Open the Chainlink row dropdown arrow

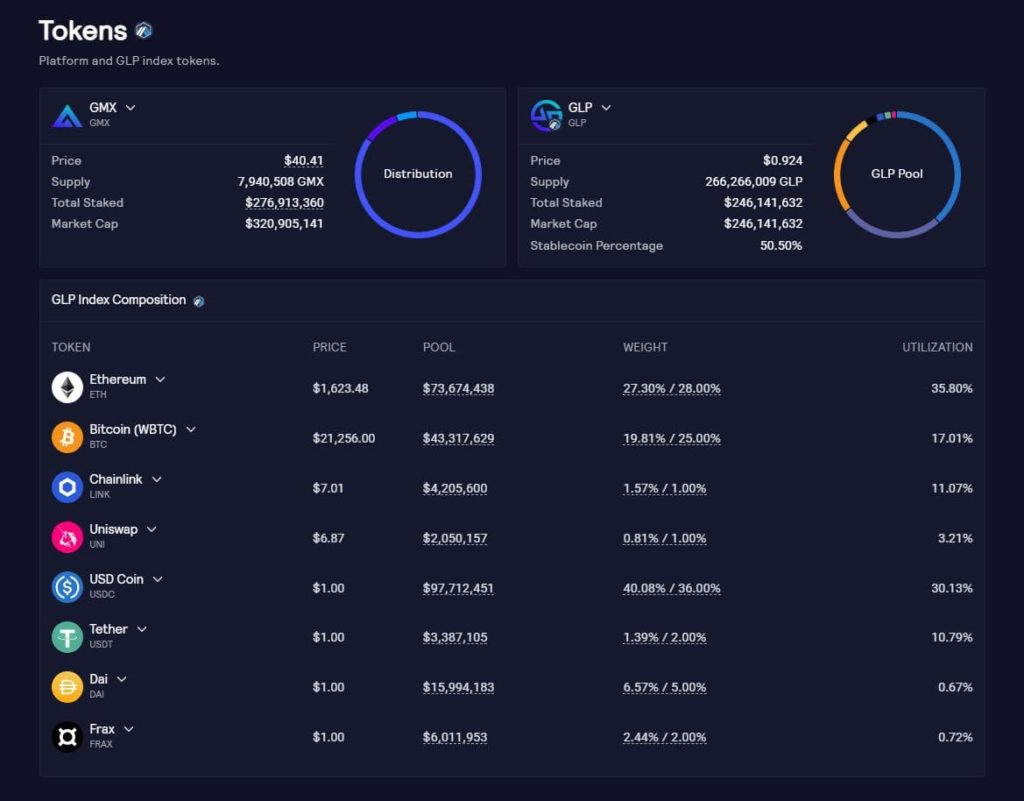[x=157, y=479]
